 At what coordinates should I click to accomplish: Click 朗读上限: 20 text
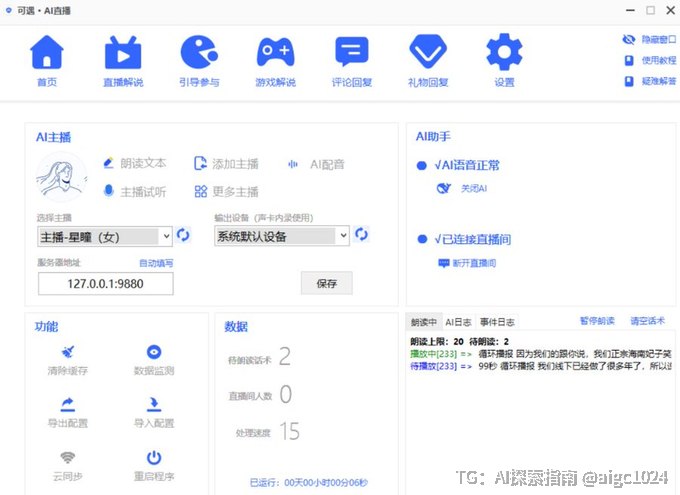pyautogui.click(x=437, y=342)
